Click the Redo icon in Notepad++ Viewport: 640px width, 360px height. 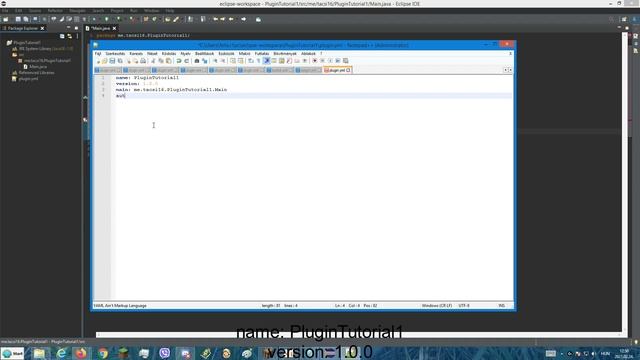[x=187, y=61]
